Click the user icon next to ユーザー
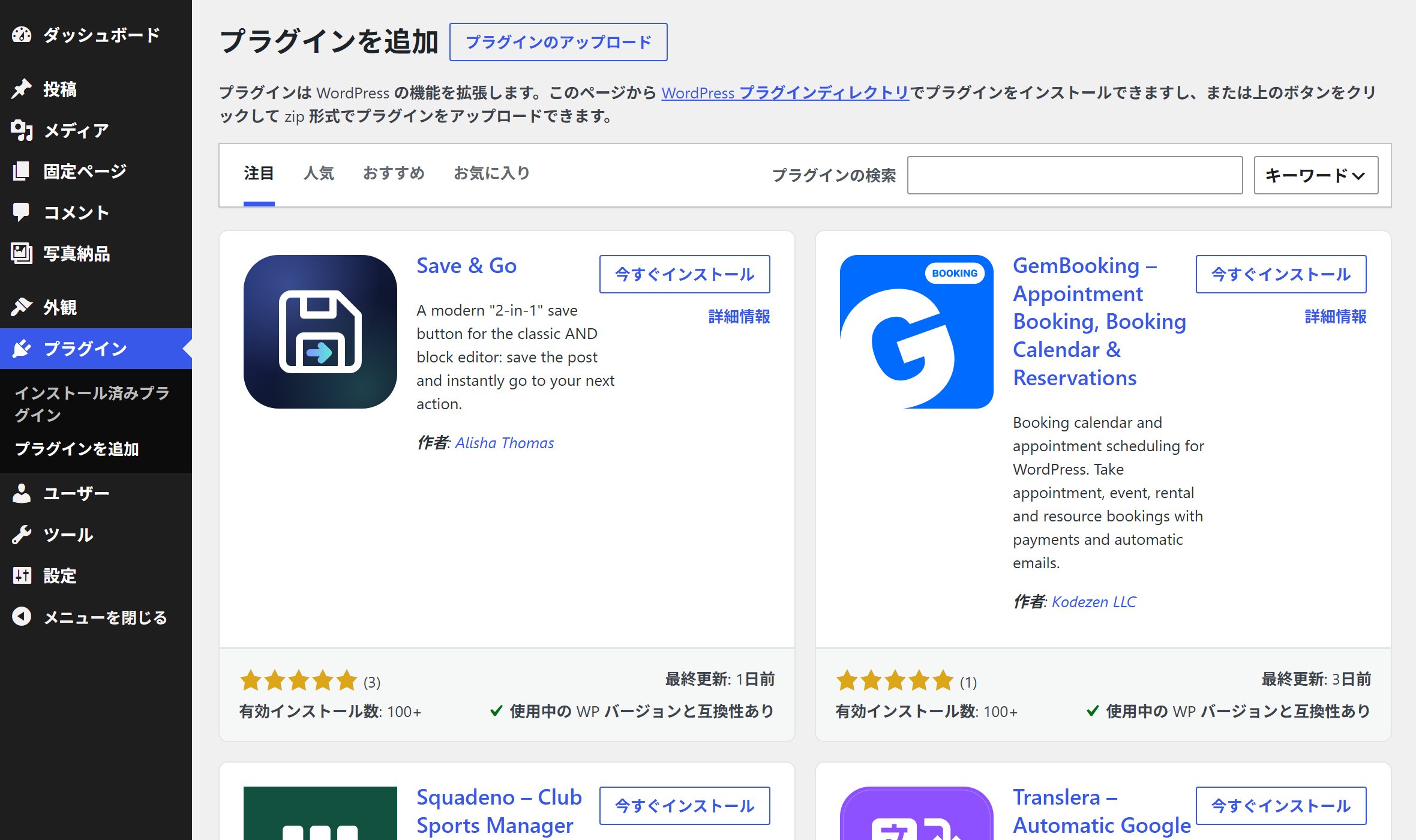The width and height of the screenshot is (1416, 840). 22,493
